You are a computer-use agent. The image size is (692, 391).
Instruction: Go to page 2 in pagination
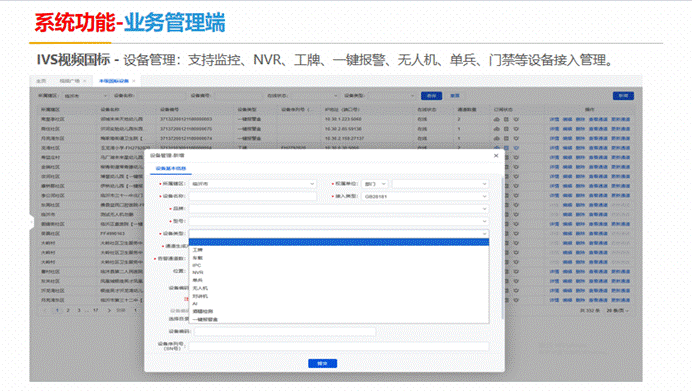(68, 310)
